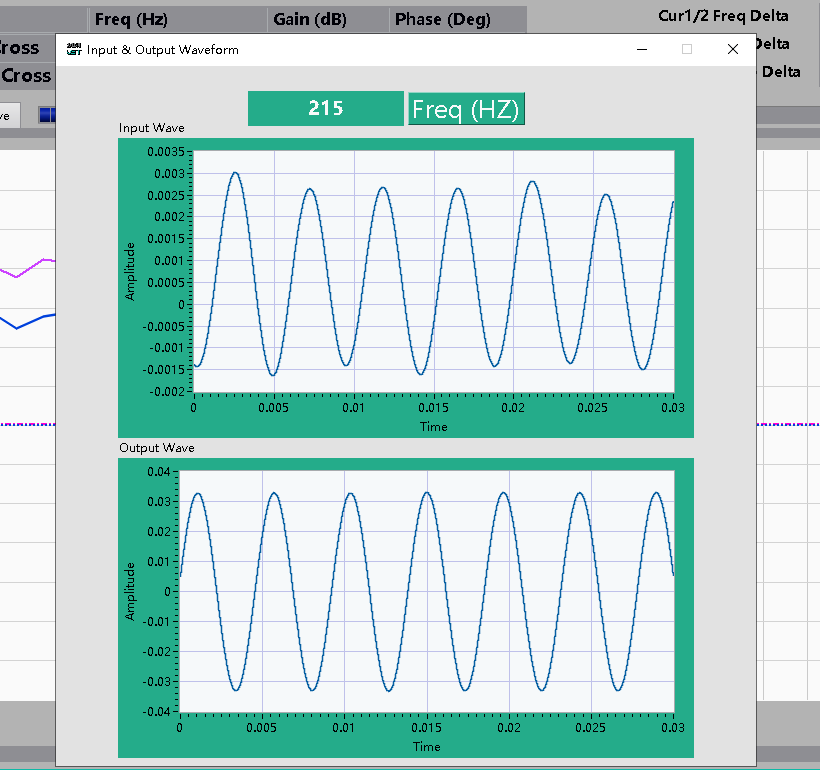The width and height of the screenshot is (820, 770).
Task: Click inside the Input Wave plot area
Action: click(x=433, y=271)
